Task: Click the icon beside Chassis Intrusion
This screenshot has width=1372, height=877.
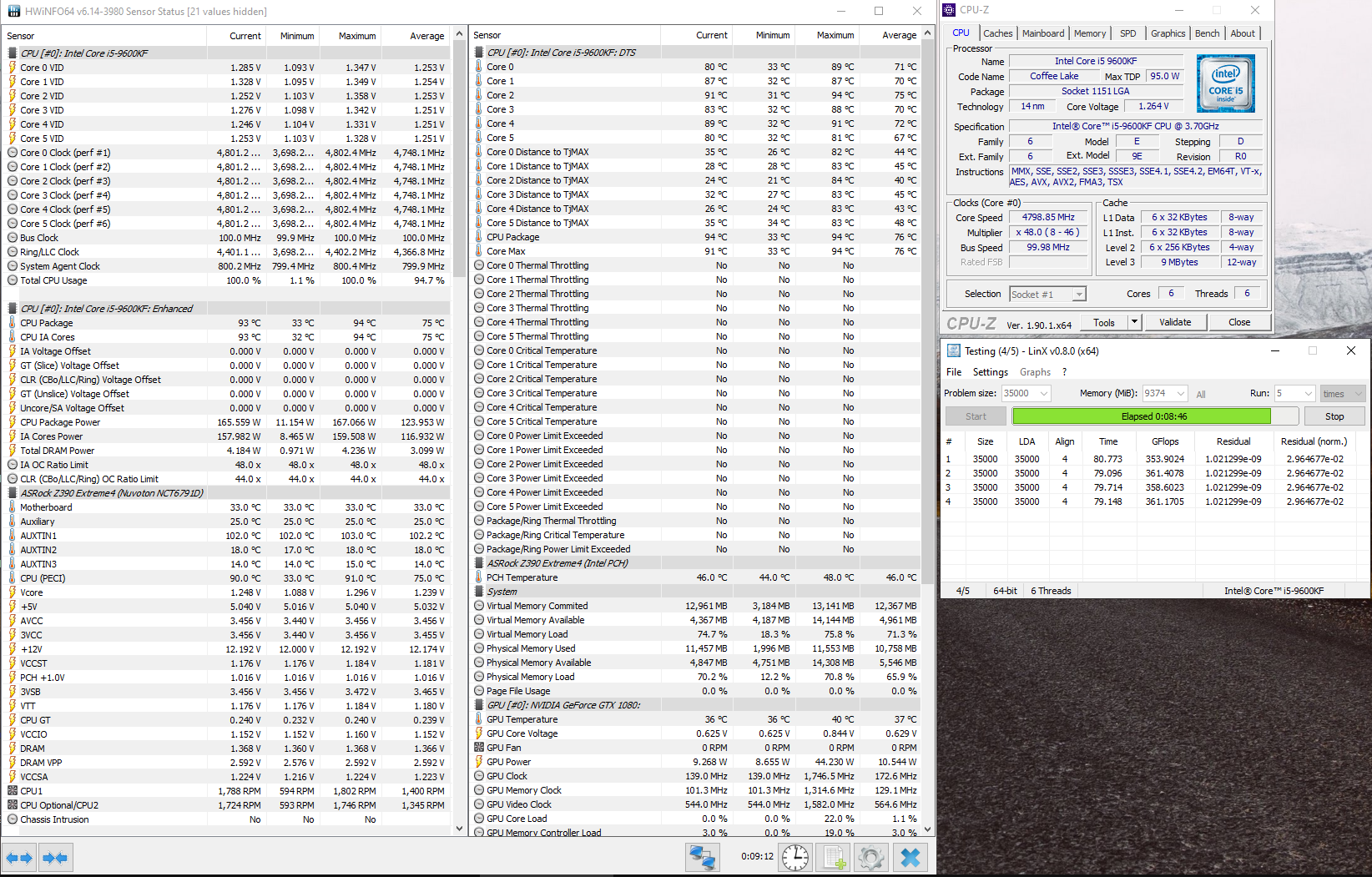Action: (x=13, y=819)
